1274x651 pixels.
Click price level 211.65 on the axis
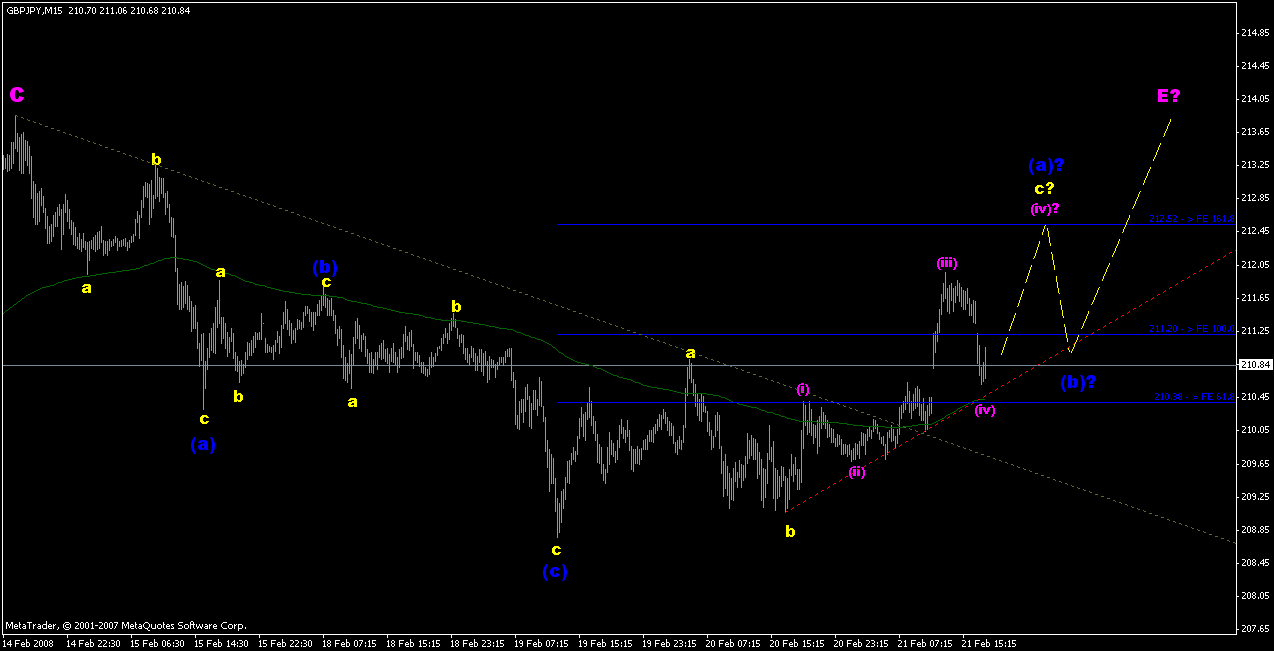[x=1256, y=297]
